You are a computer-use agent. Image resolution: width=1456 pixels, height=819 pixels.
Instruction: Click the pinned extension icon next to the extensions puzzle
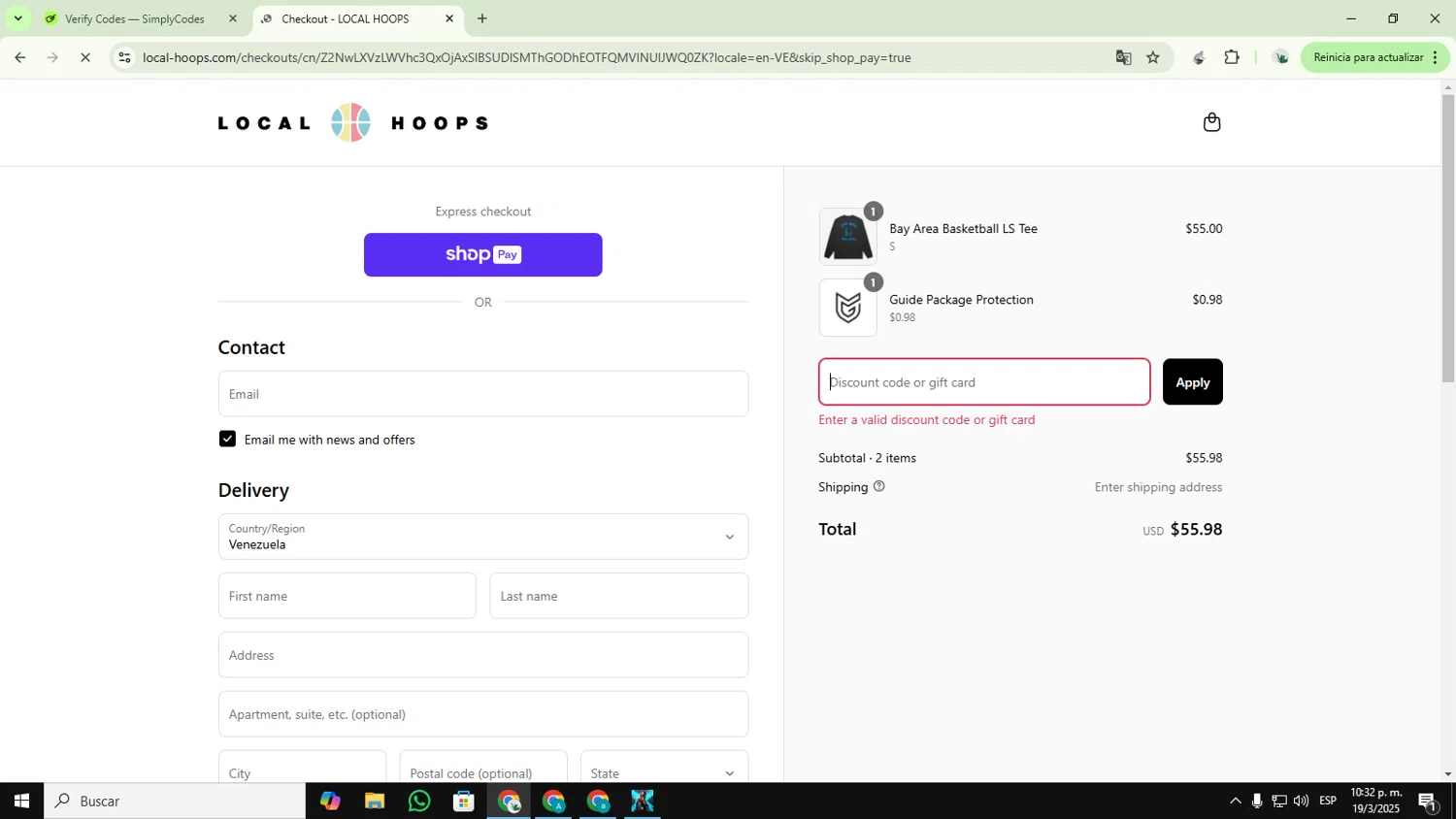[x=1199, y=57]
